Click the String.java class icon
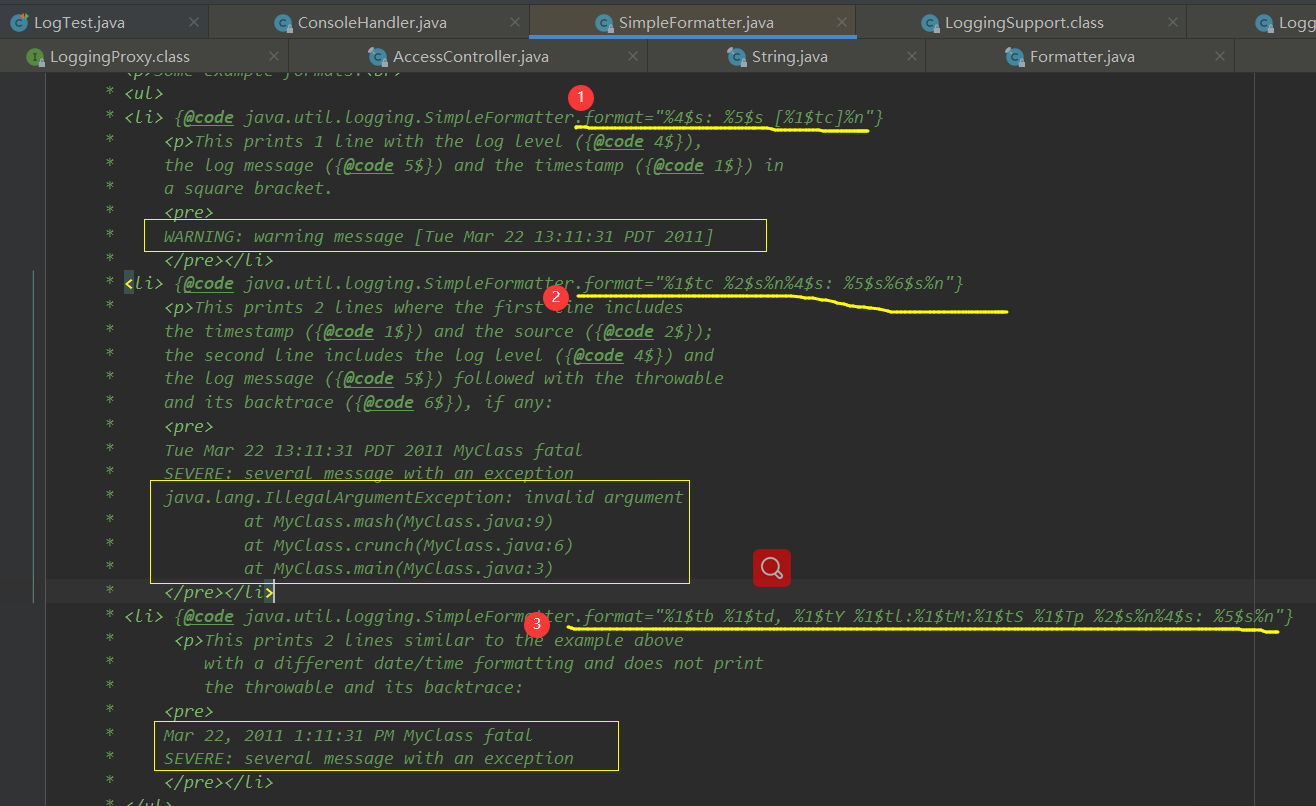Screen dimensions: 1316x806 tap(735, 56)
